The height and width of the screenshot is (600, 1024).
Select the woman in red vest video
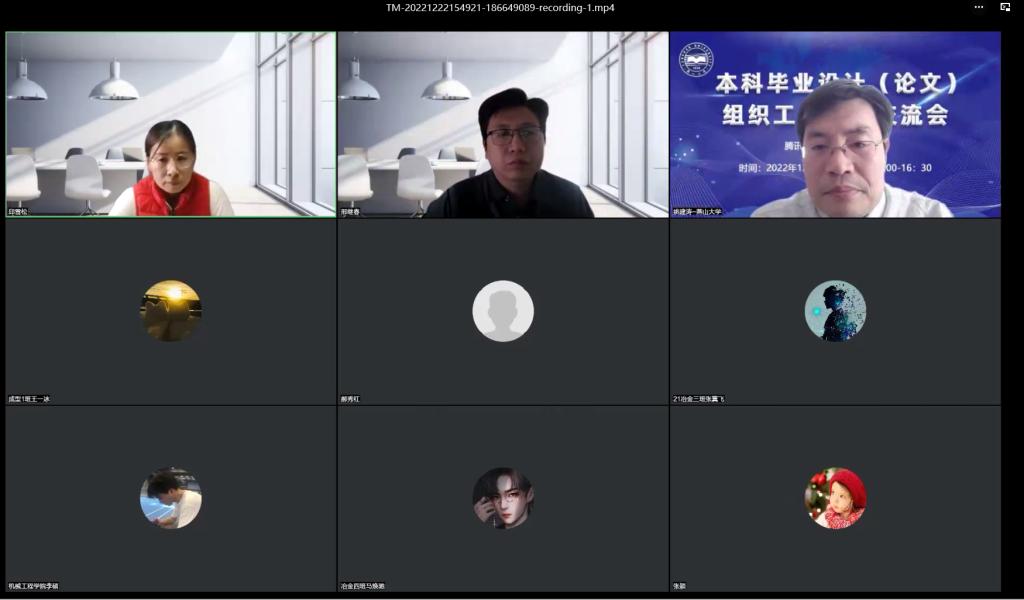[171, 125]
